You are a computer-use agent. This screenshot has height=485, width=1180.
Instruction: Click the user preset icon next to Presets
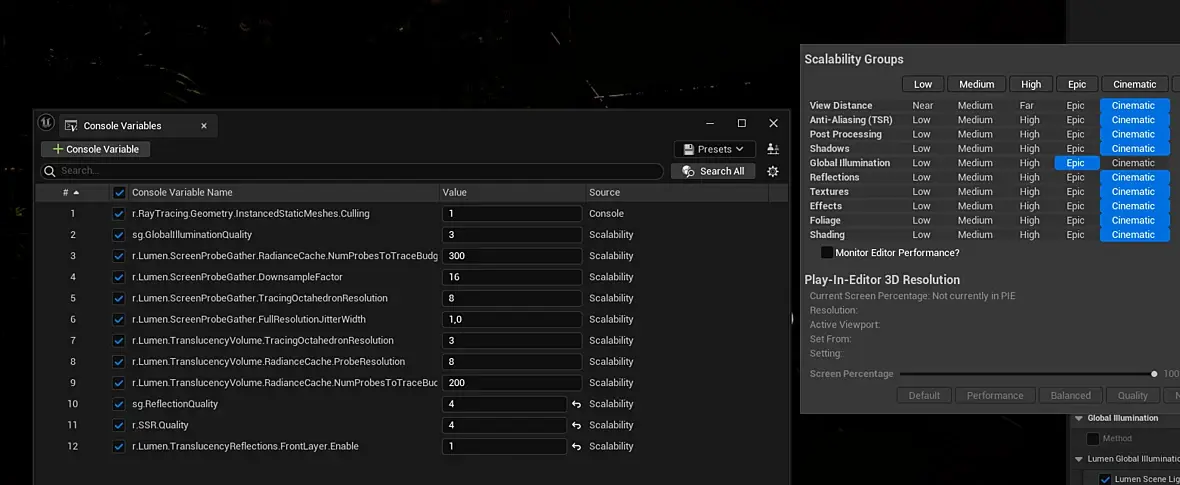tap(772, 149)
